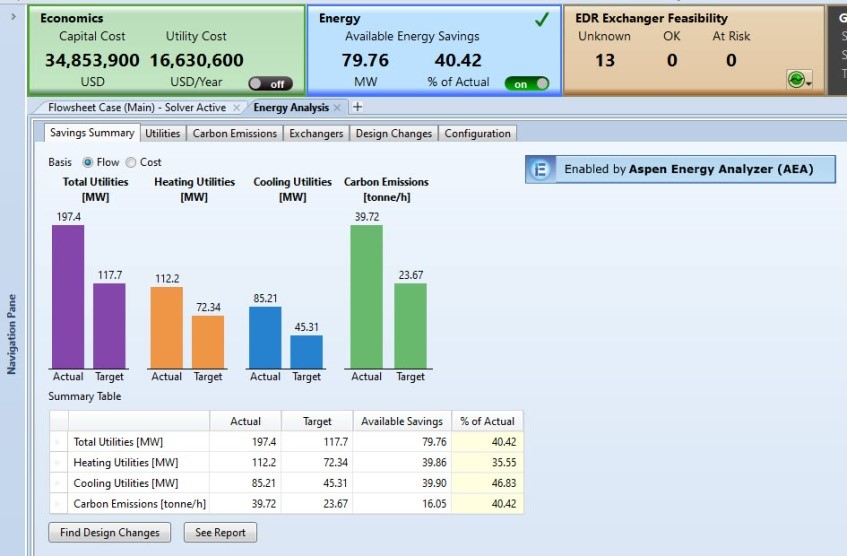Click the green EDR Exchanger refresh icon

(x=795, y=80)
